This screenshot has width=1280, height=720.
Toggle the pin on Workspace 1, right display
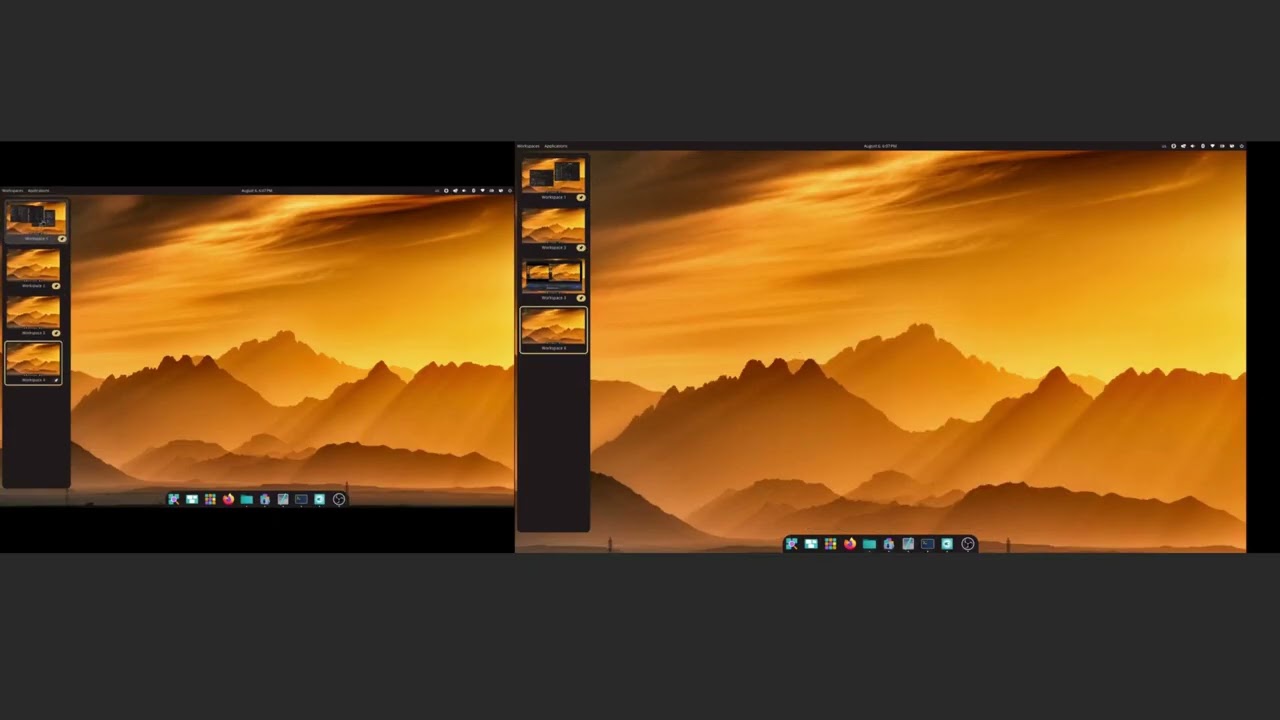click(581, 198)
